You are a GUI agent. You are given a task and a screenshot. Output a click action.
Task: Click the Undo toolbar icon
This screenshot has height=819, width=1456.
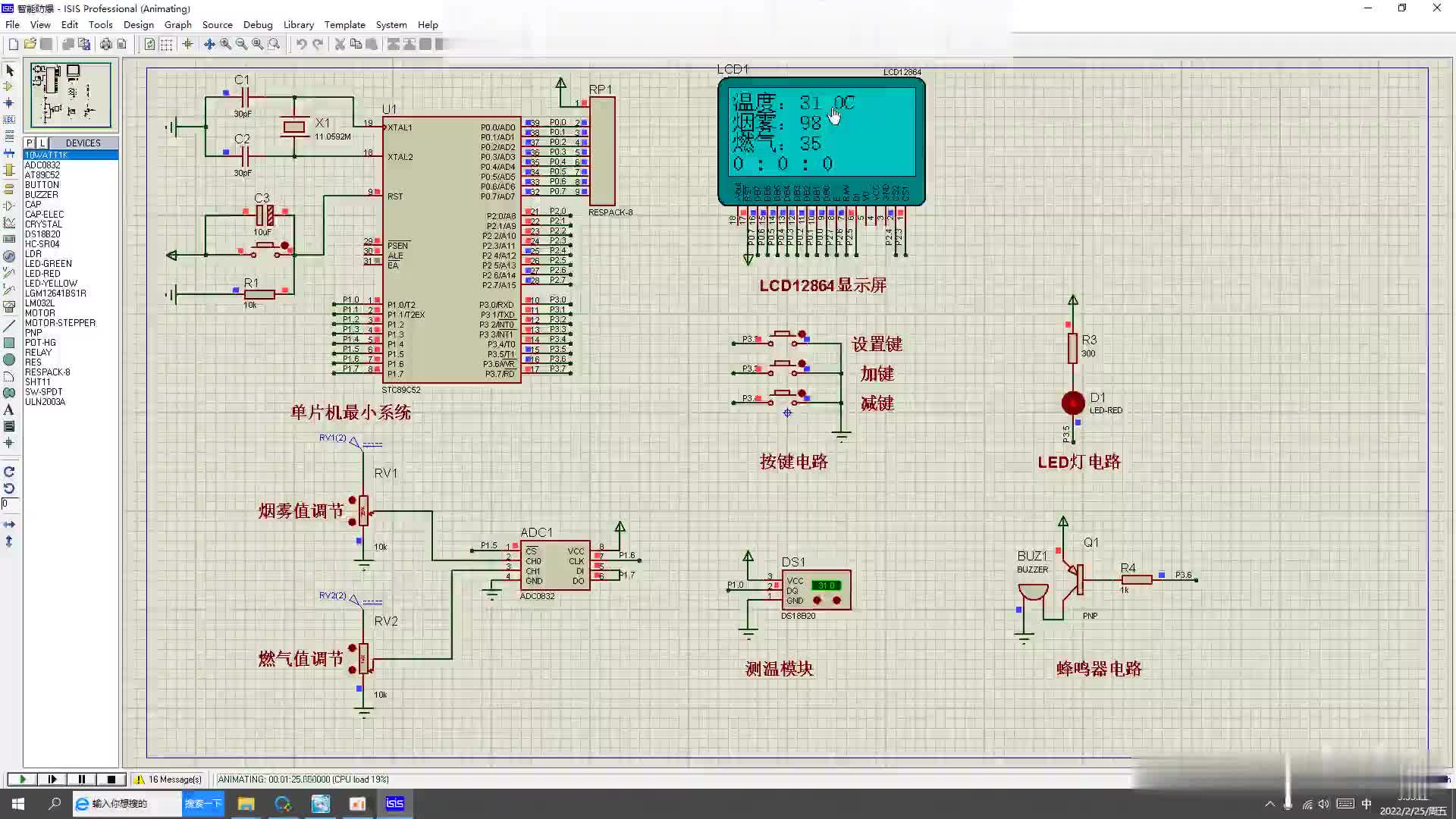click(301, 44)
